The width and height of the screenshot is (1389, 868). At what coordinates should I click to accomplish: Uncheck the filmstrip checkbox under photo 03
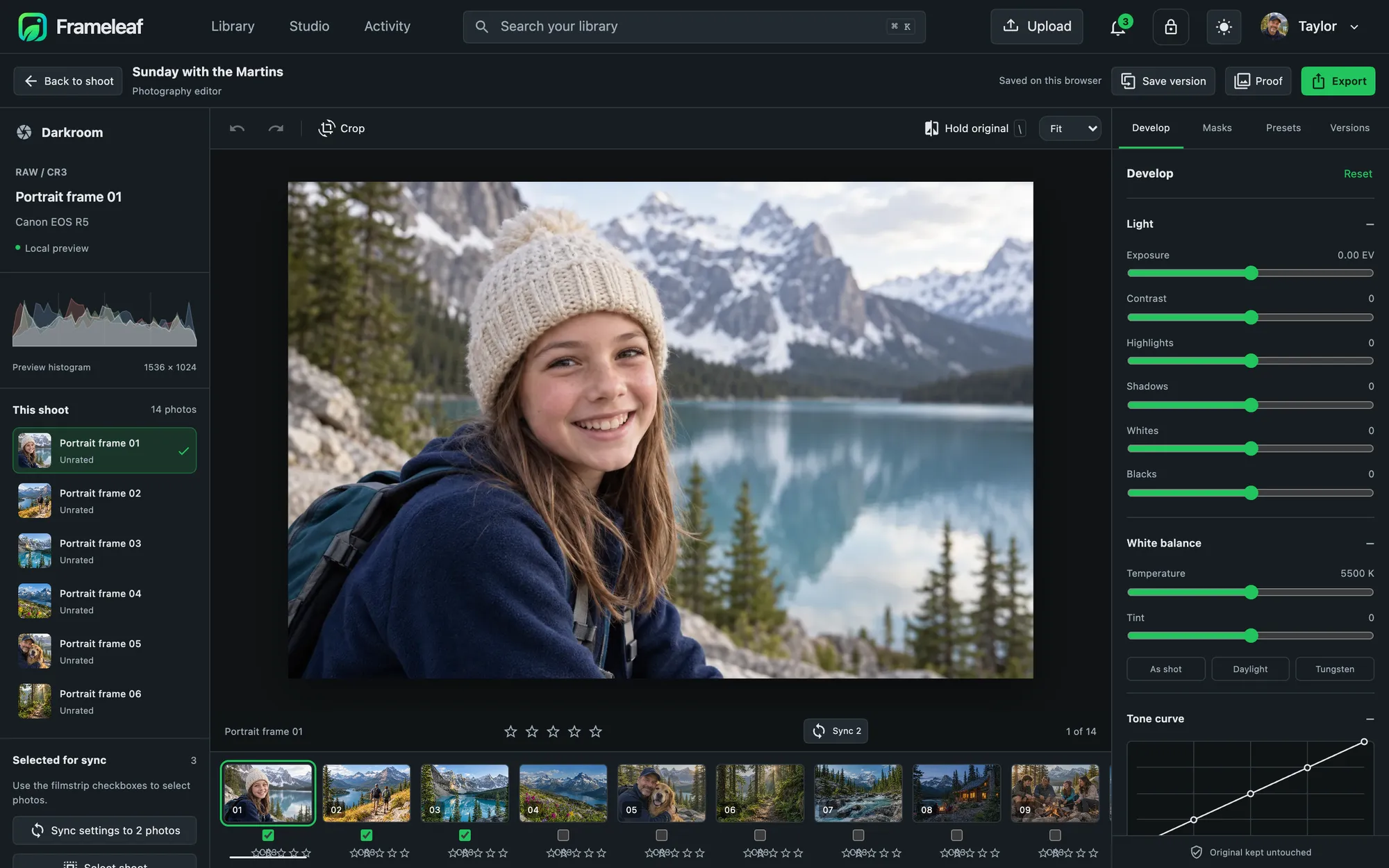(465, 835)
